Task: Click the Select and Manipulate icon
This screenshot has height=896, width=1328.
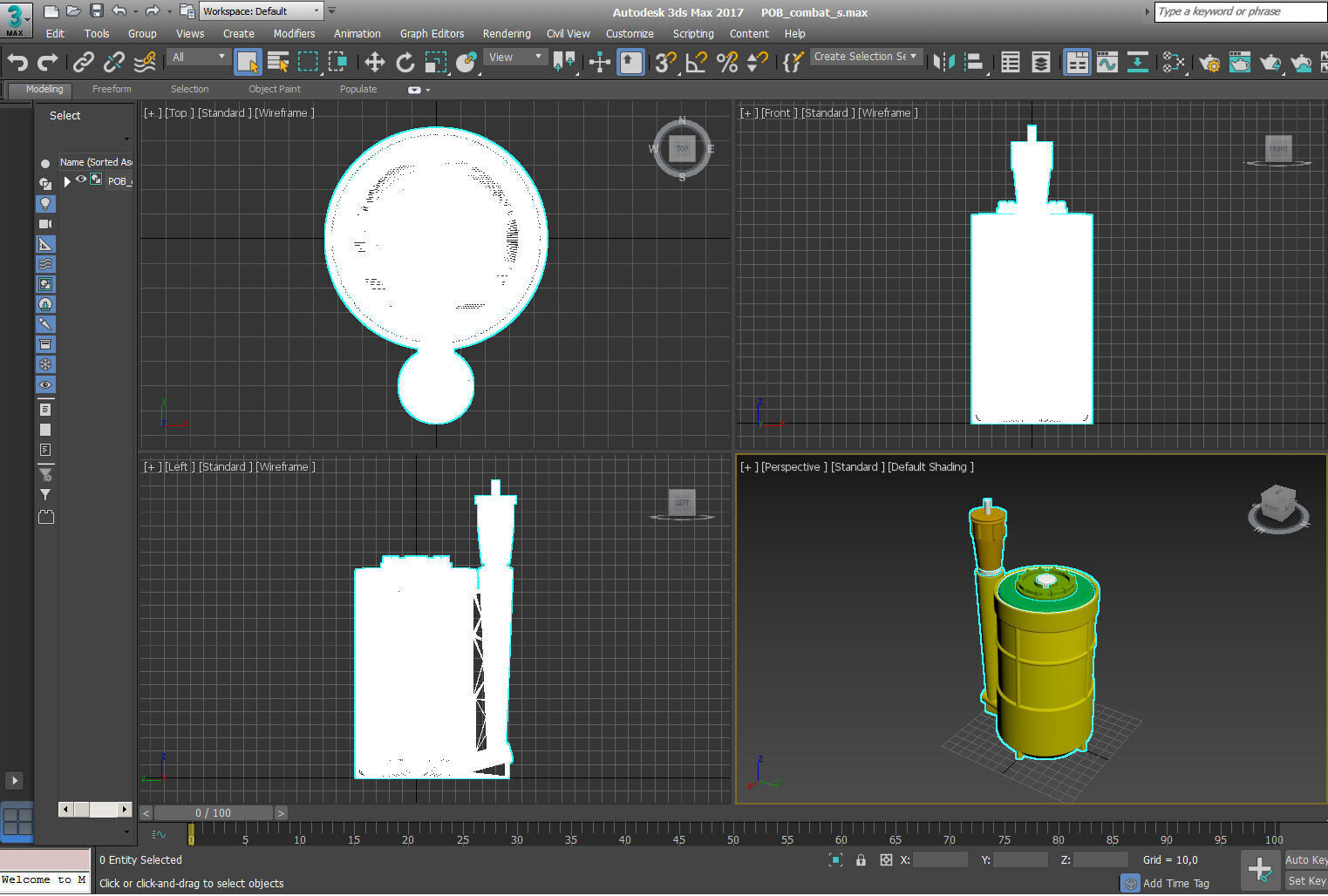Action: point(599,62)
